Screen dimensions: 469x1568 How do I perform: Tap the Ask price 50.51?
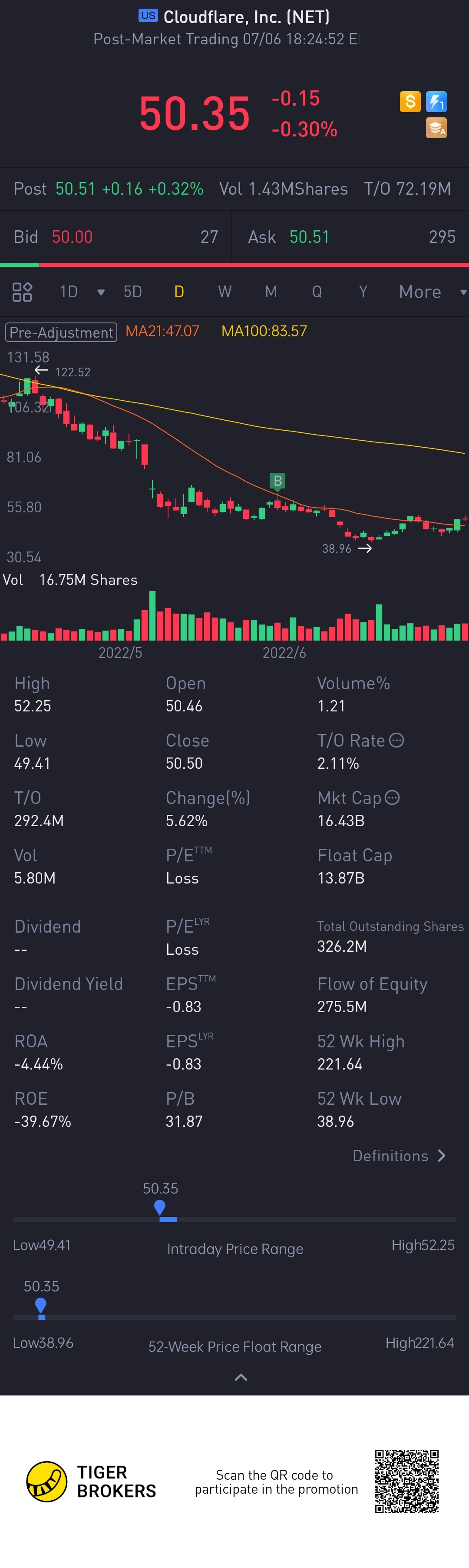[309, 237]
